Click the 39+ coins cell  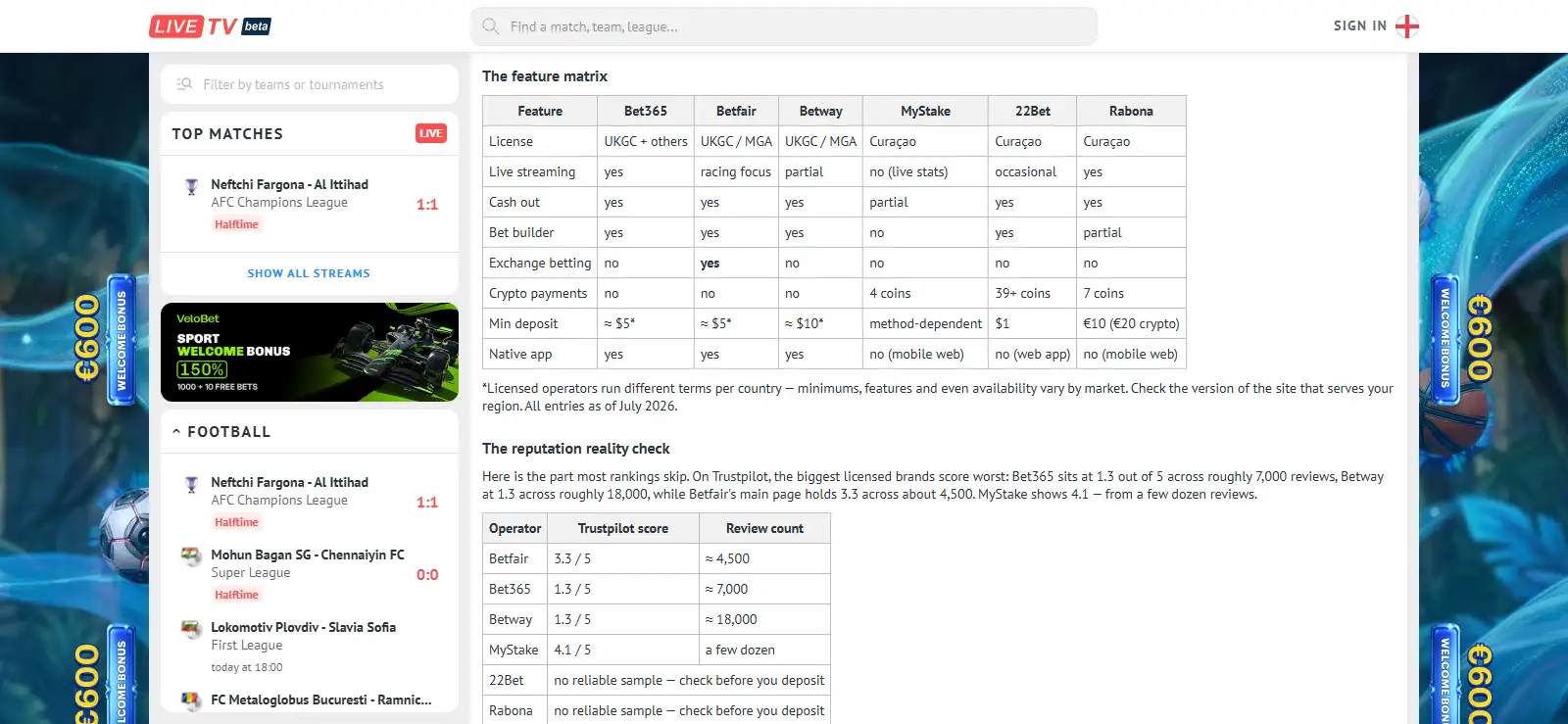click(x=1033, y=293)
